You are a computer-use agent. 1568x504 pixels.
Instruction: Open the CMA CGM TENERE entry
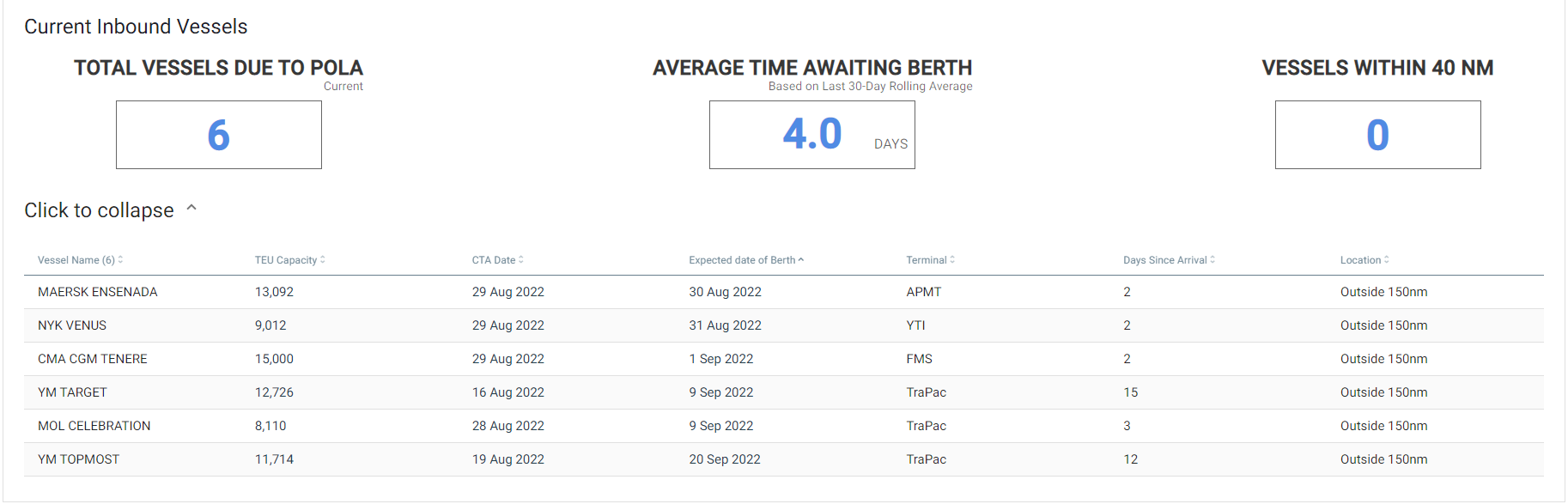[784, 359]
